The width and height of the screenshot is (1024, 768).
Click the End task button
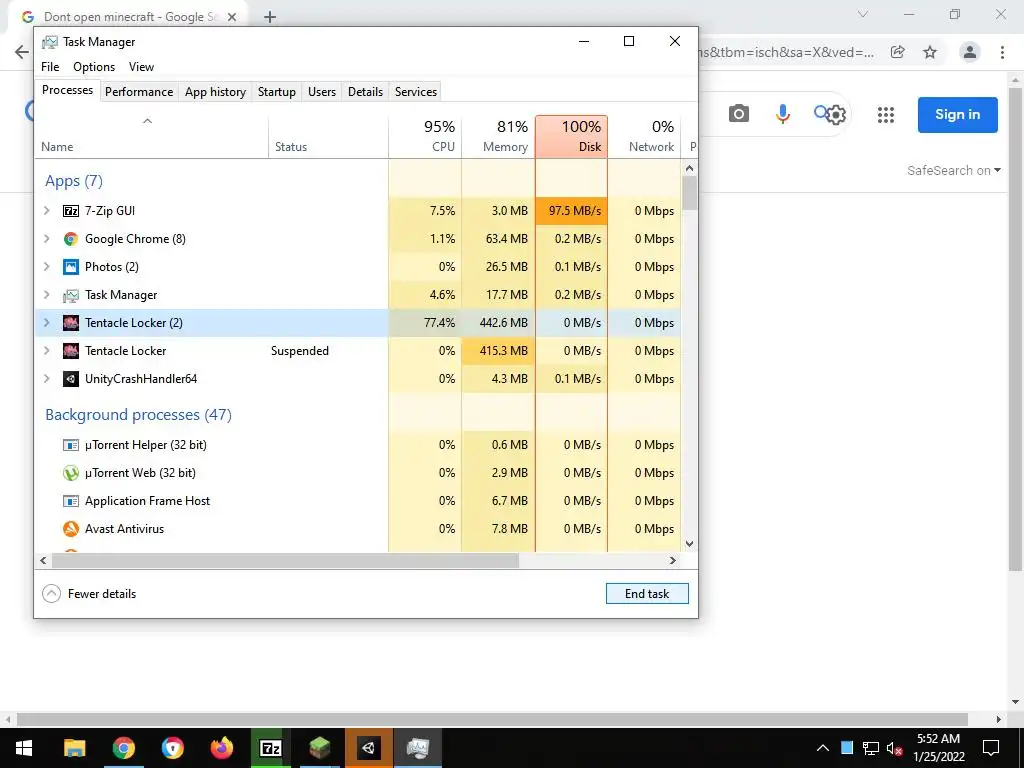pyautogui.click(x=647, y=594)
